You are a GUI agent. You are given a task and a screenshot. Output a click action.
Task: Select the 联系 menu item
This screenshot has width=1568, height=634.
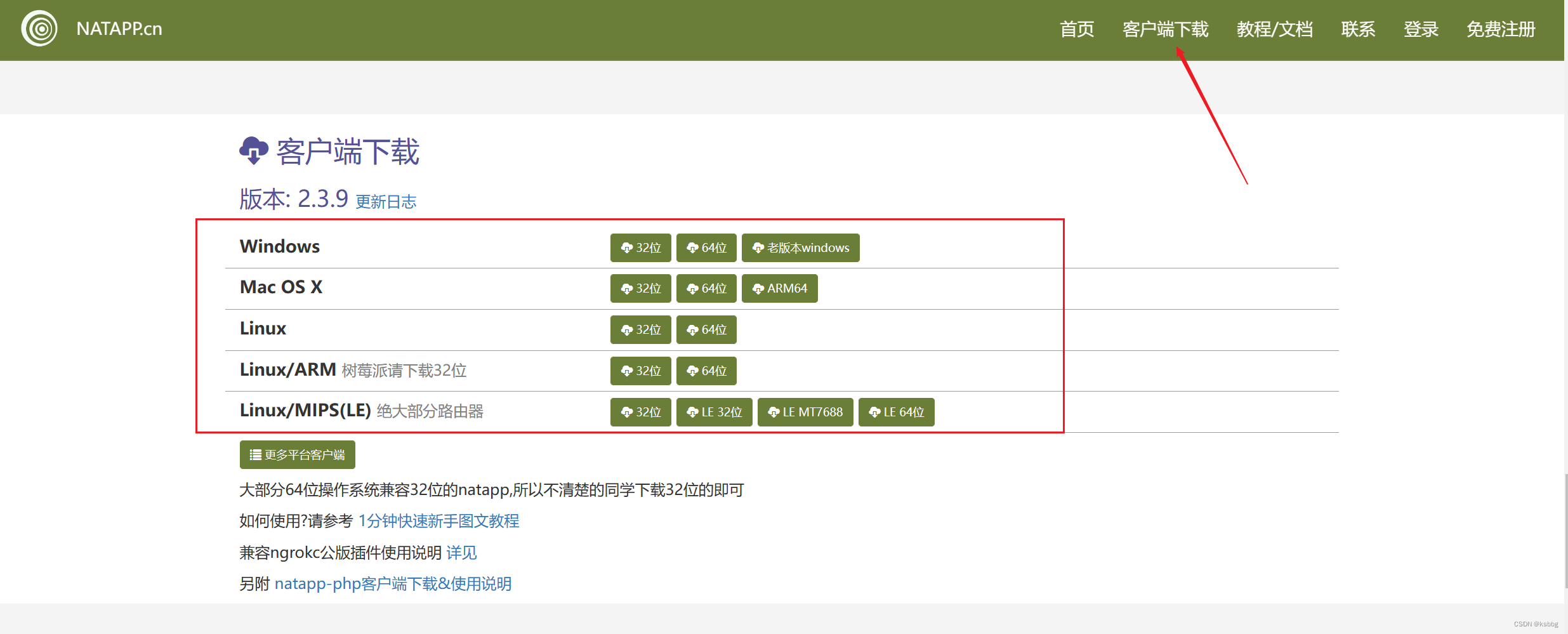[x=1358, y=29]
